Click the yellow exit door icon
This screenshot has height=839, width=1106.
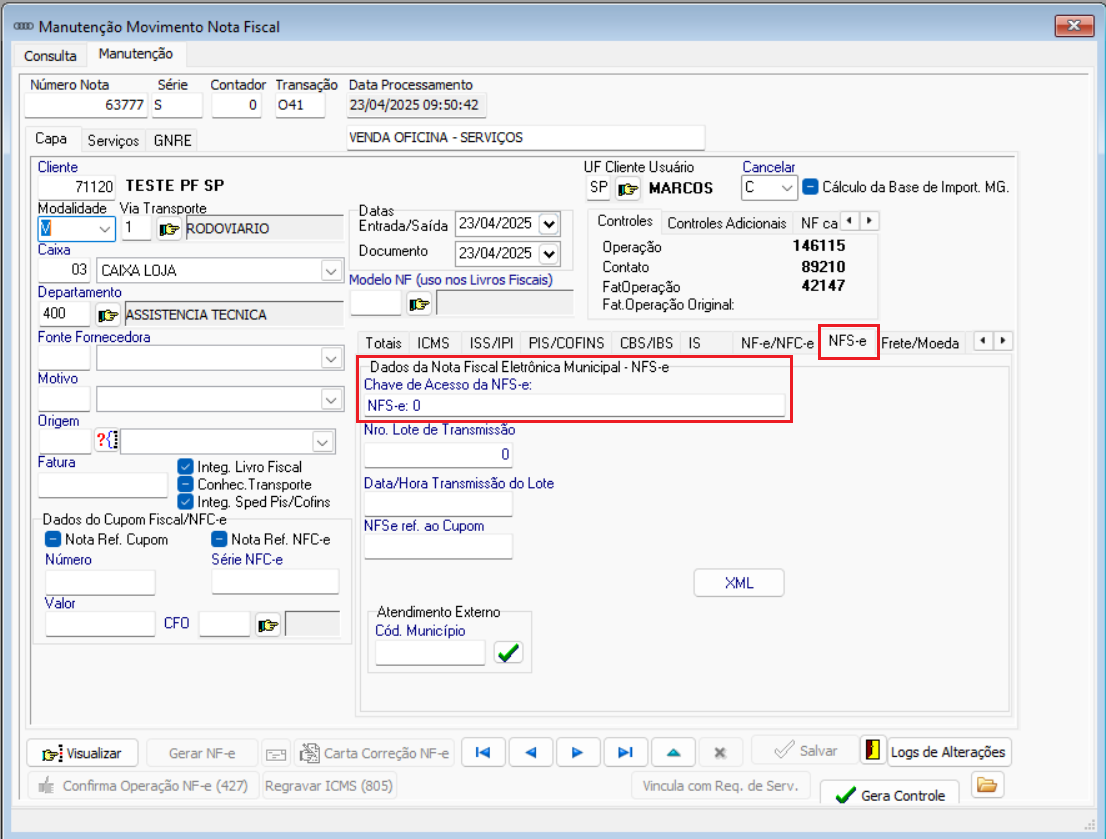coord(873,750)
